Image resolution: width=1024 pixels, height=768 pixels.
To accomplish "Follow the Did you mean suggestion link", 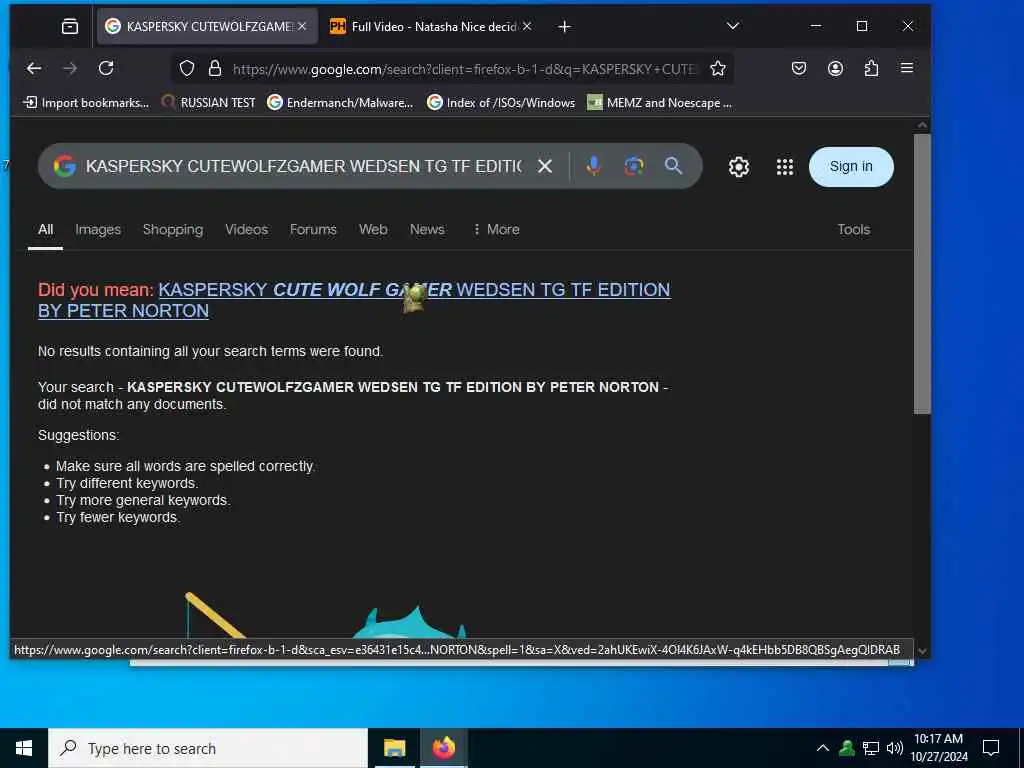I will [x=354, y=300].
